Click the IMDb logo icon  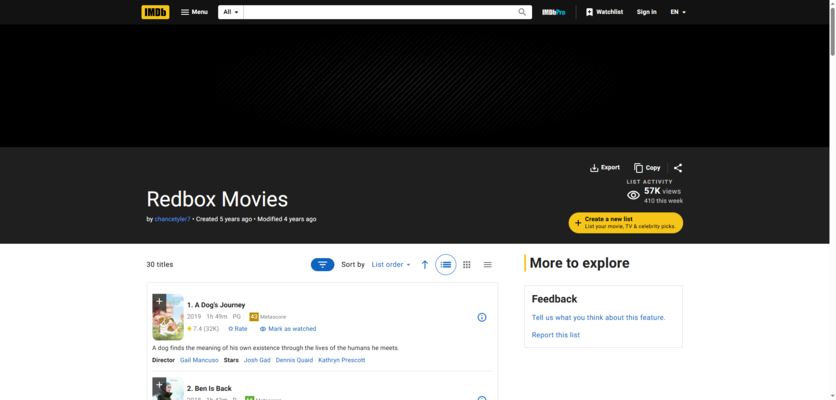pyautogui.click(x=155, y=12)
